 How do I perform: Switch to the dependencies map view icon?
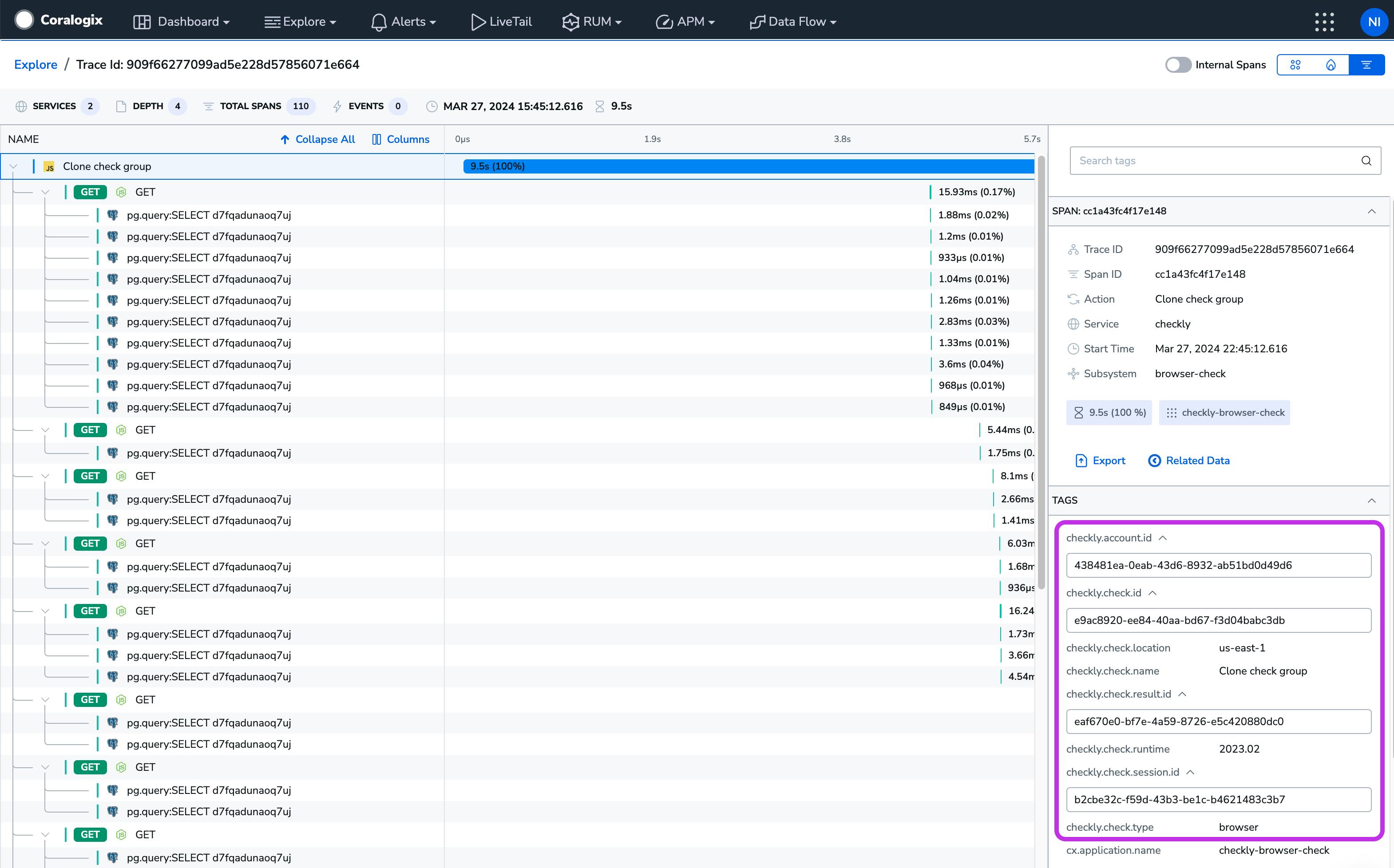pos(1295,65)
